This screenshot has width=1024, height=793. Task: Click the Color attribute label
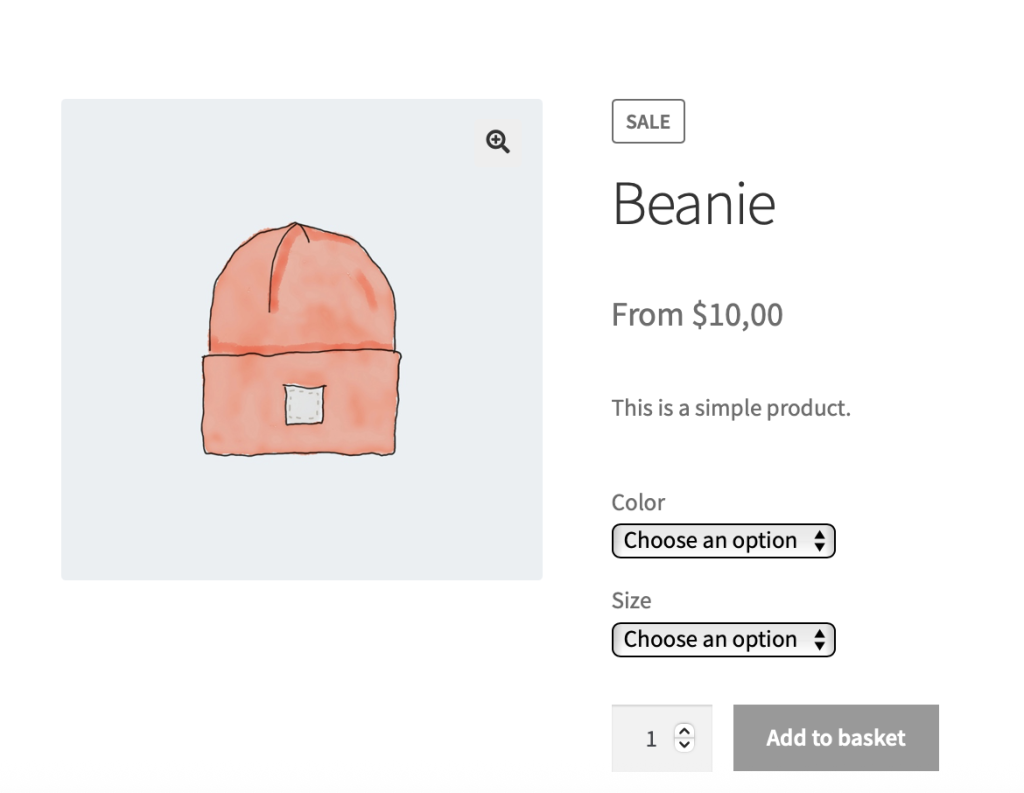coord(638,502)
